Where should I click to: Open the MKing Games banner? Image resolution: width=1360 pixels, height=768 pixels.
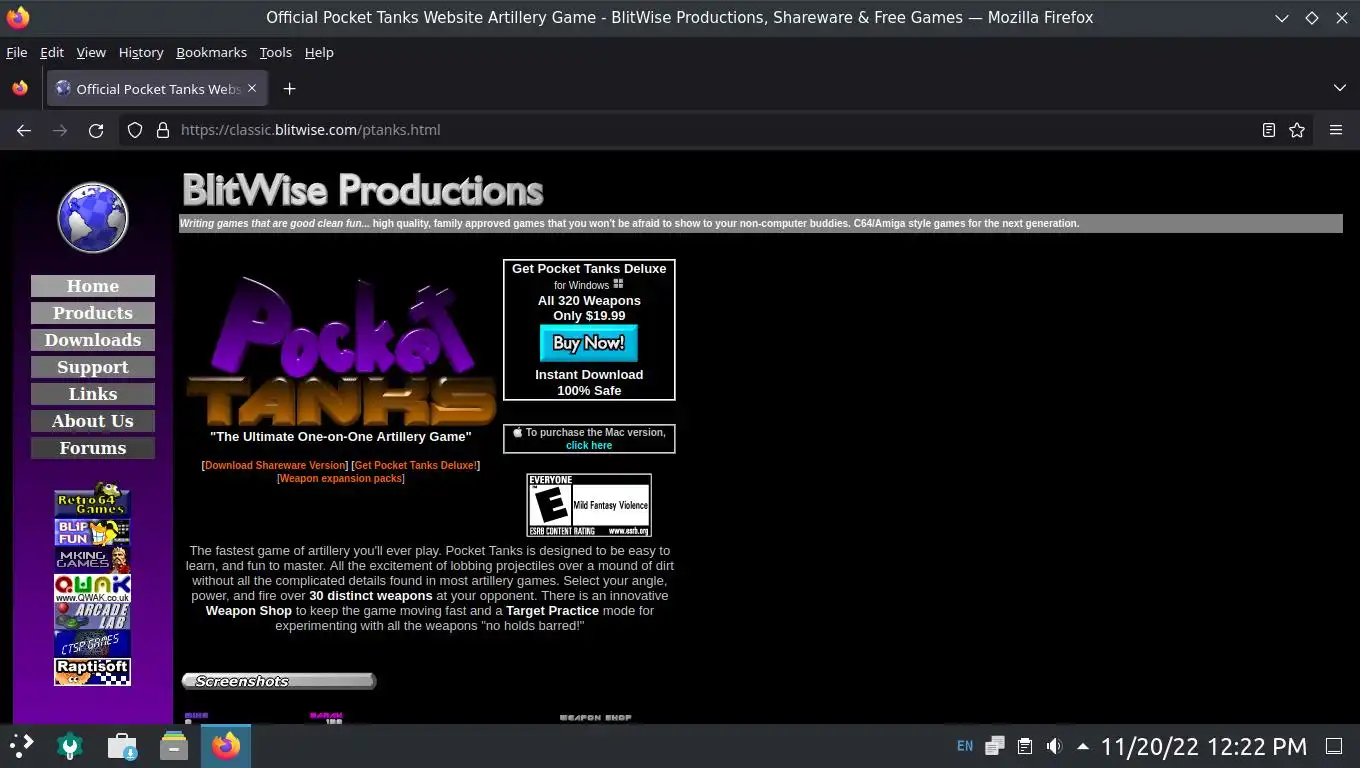click(92, 559)
